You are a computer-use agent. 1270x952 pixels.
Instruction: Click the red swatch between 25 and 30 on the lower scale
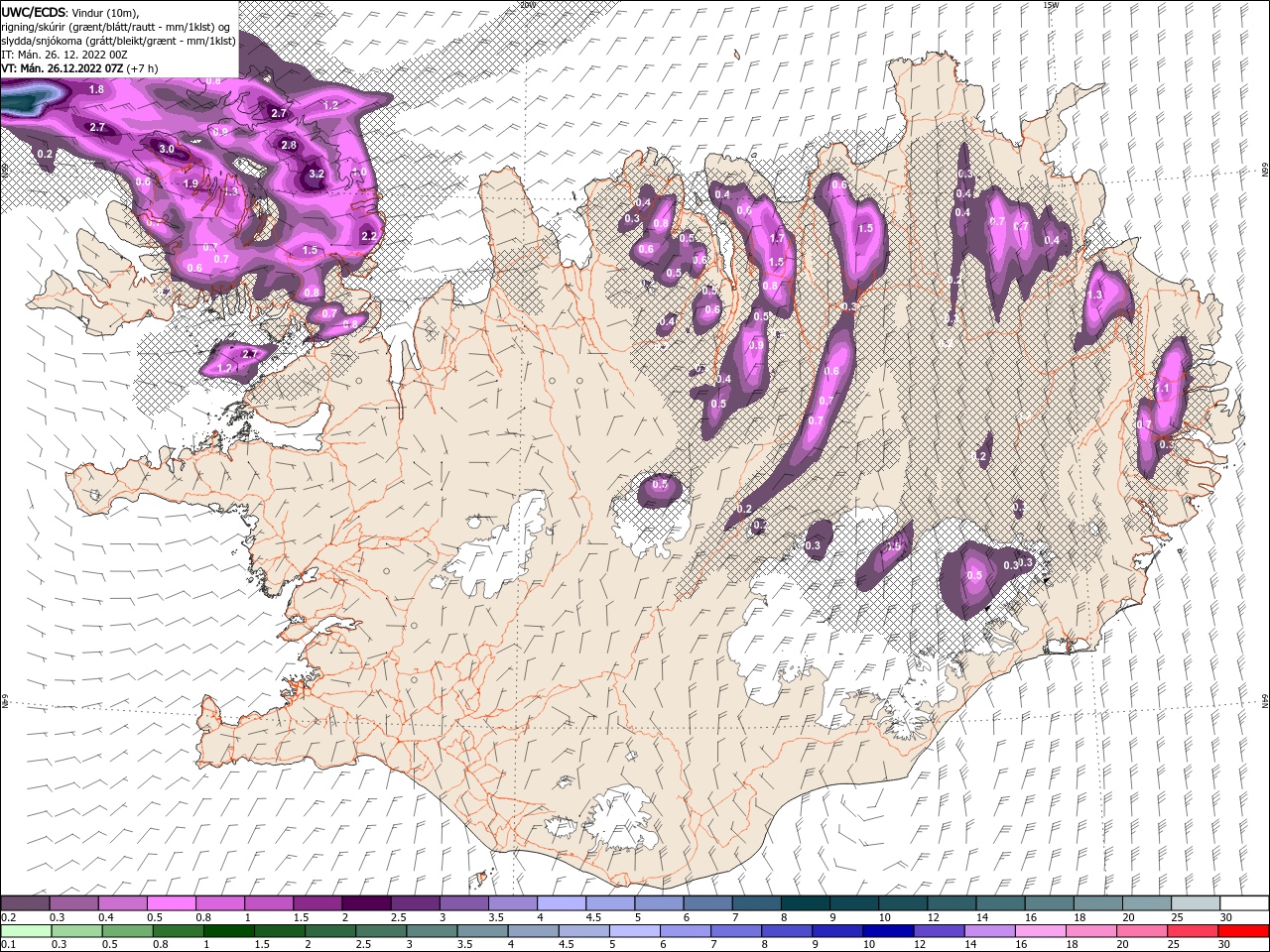pyautogui.click(x=1194, y=931)
